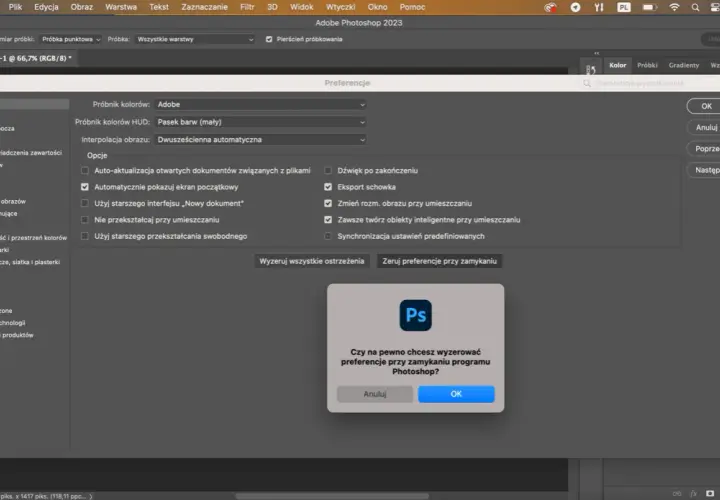The image size is (720, 500).
Task: Confirm reset with blue OK button
Action: pyautogui.click(x=456, y=394)
